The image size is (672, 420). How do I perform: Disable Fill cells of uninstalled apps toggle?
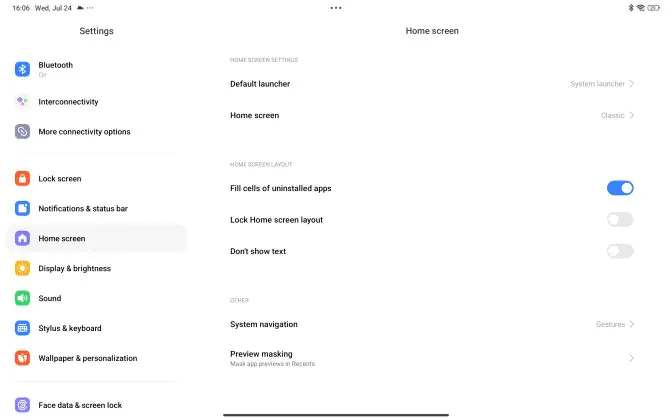click(620, 188)
